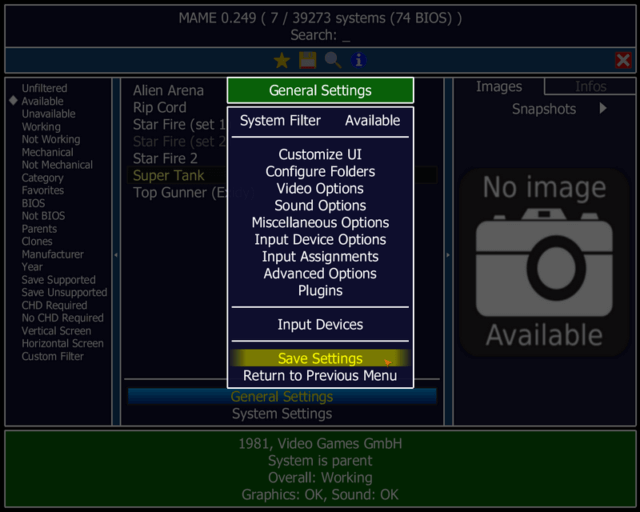This screenshot has width=640, height=512.
Task: Open Video Options
Action: pos(320,189)
